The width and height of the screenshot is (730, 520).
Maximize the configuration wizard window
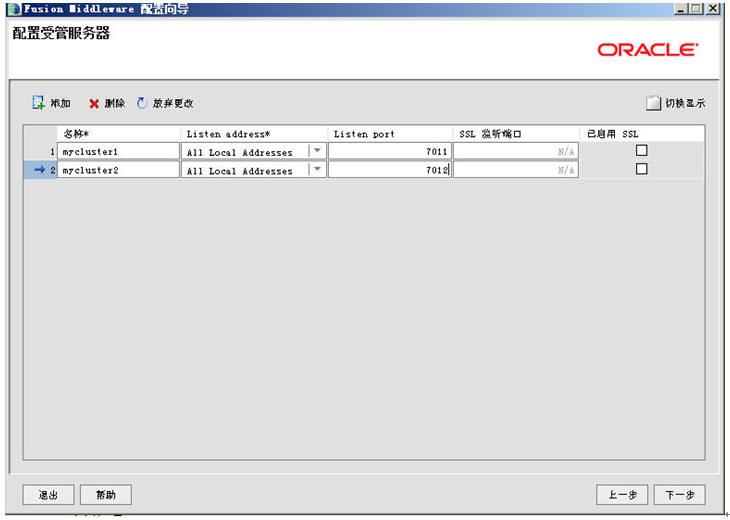[696, 8]
